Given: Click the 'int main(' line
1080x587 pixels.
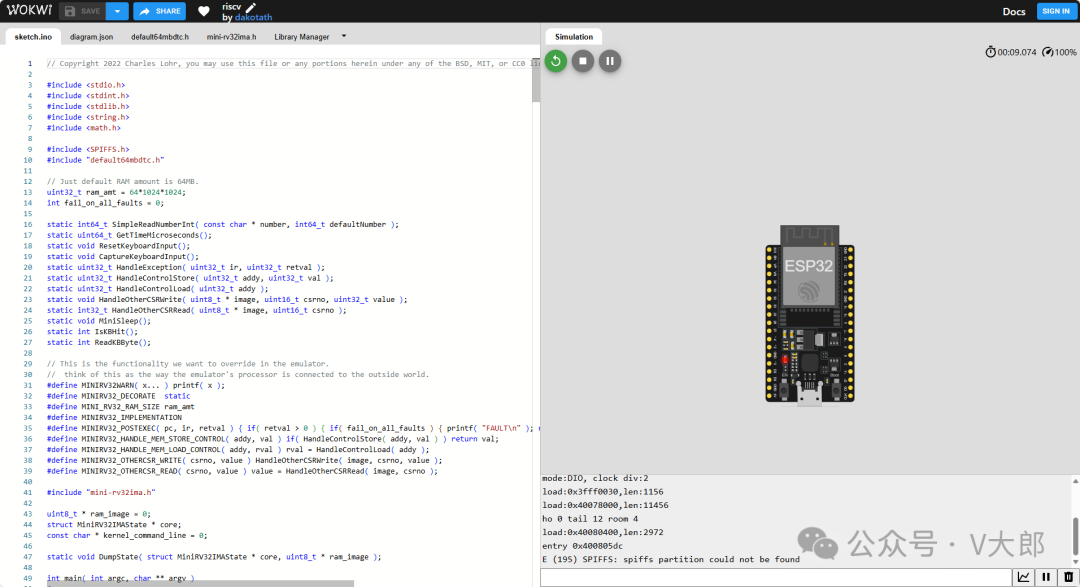Looking at the screenshot, I should (x=121, y=578).
